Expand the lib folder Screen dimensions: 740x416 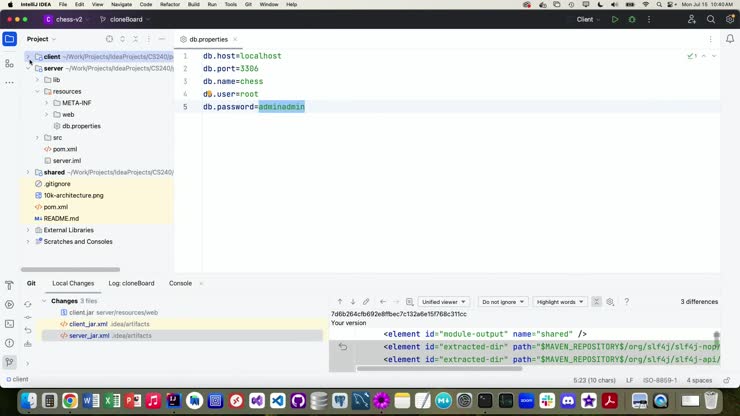[37, 80]
